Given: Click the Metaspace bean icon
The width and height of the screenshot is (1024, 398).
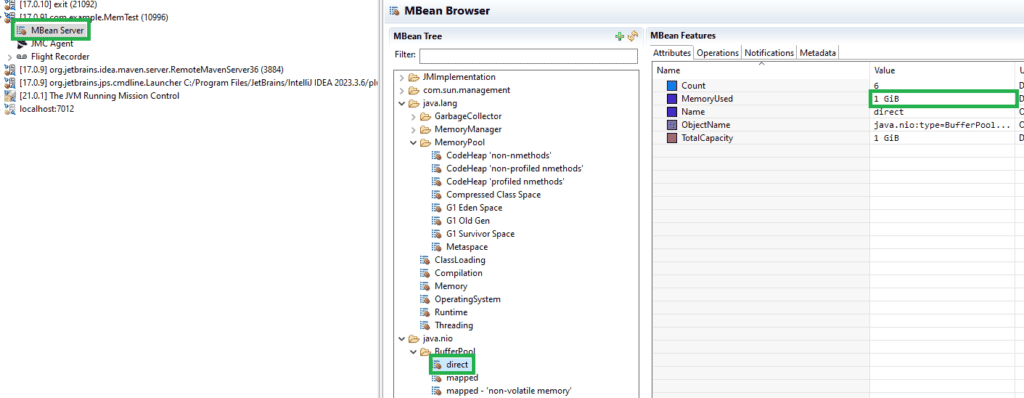Looking at the screenshot, I should [x=437, y=247].
